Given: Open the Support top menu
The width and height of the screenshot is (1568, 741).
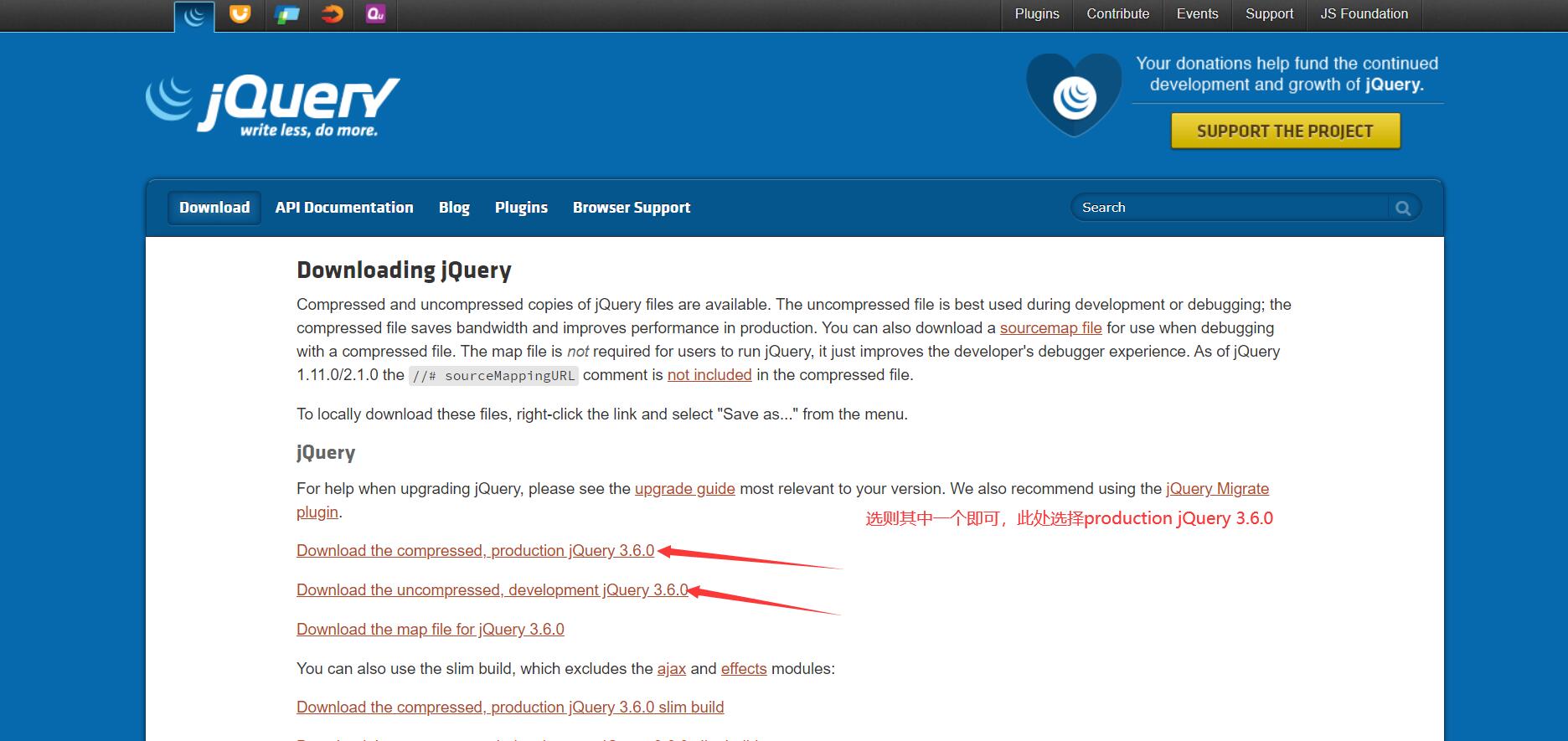Looking at the screenshot, I should 1269,14.
